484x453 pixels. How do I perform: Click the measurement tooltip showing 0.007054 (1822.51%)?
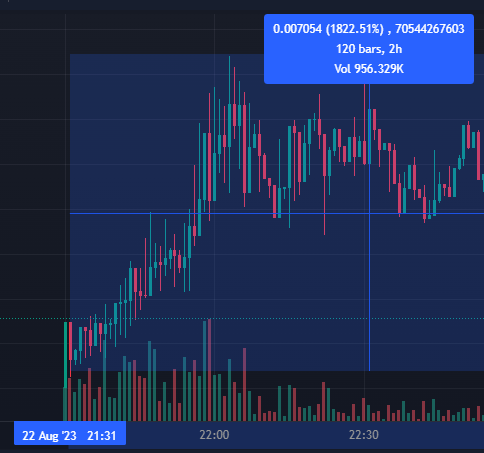pos(369,49)
